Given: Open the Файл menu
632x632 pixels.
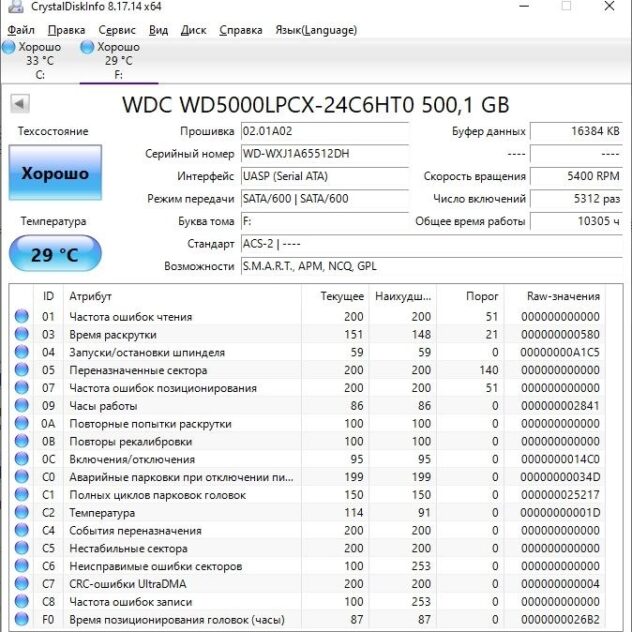Looking at the screenshot, I should 20,30.
